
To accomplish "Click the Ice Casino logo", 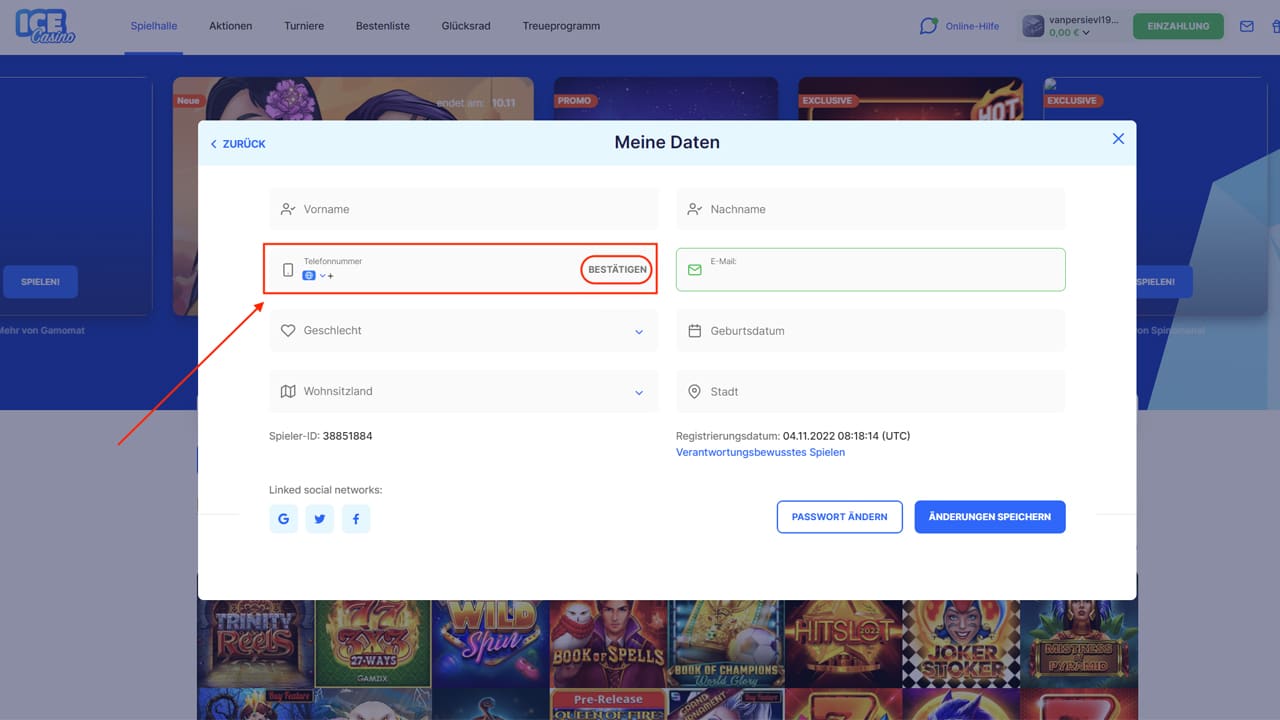I will click(45, 27).
